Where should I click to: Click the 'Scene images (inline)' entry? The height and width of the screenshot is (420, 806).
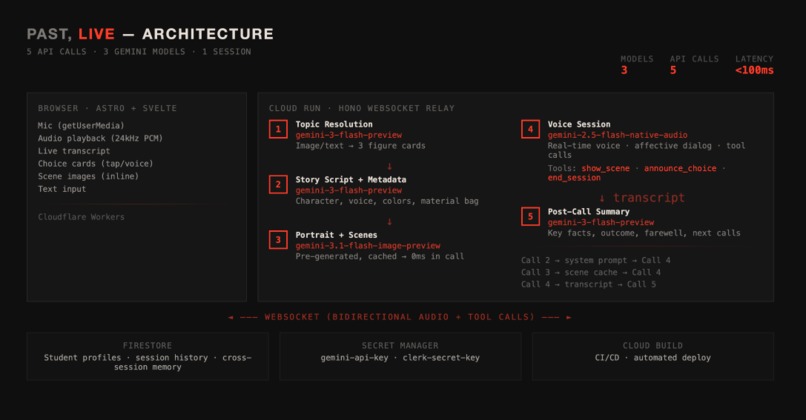coord(88,176)
